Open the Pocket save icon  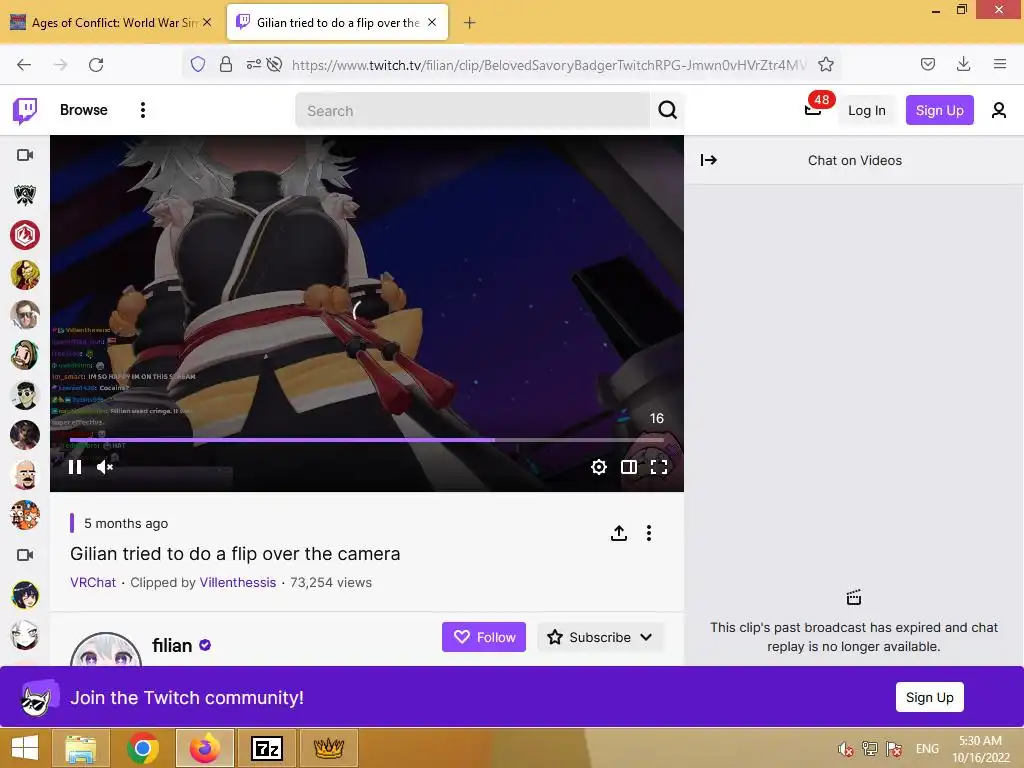click(x=928, y=64)
